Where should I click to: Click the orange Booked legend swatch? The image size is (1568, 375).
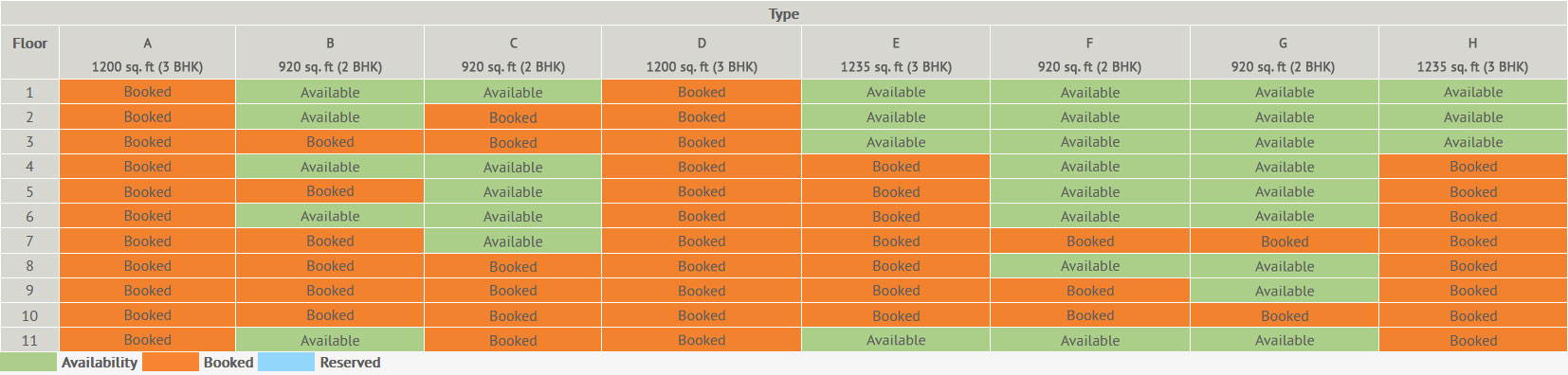click(170, 363)
